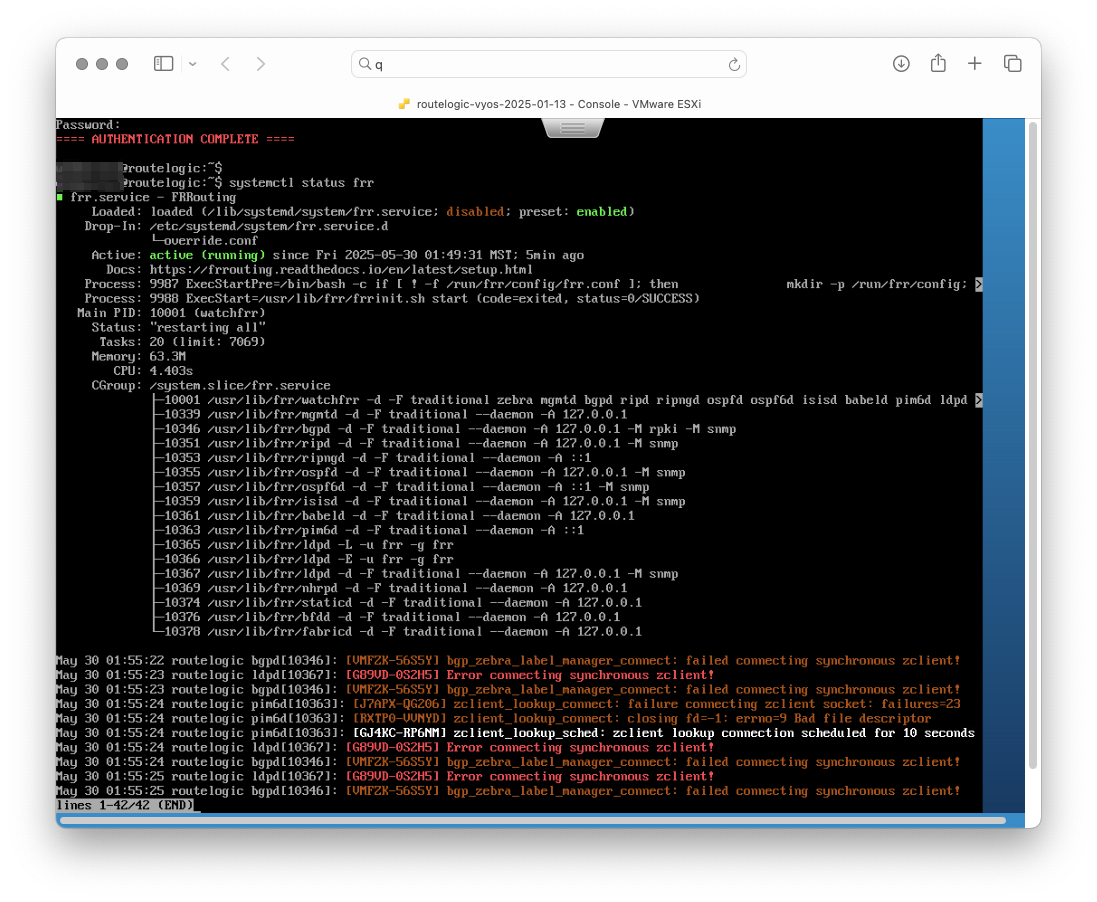
Task: Show the tab overview
Action: [1012, 64]
